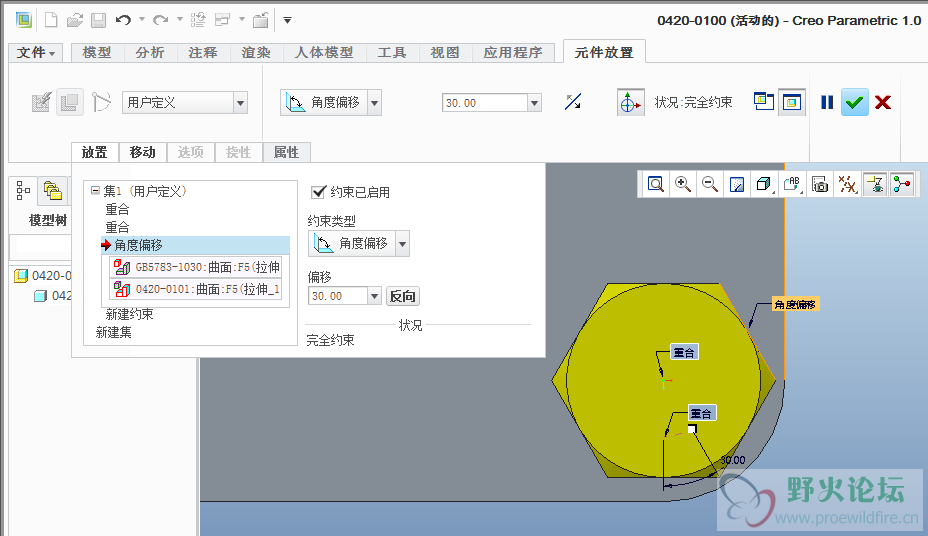Select the first 重合 constraint
Viewport: 928px width, 536px height.
click(x=117, y=209)
